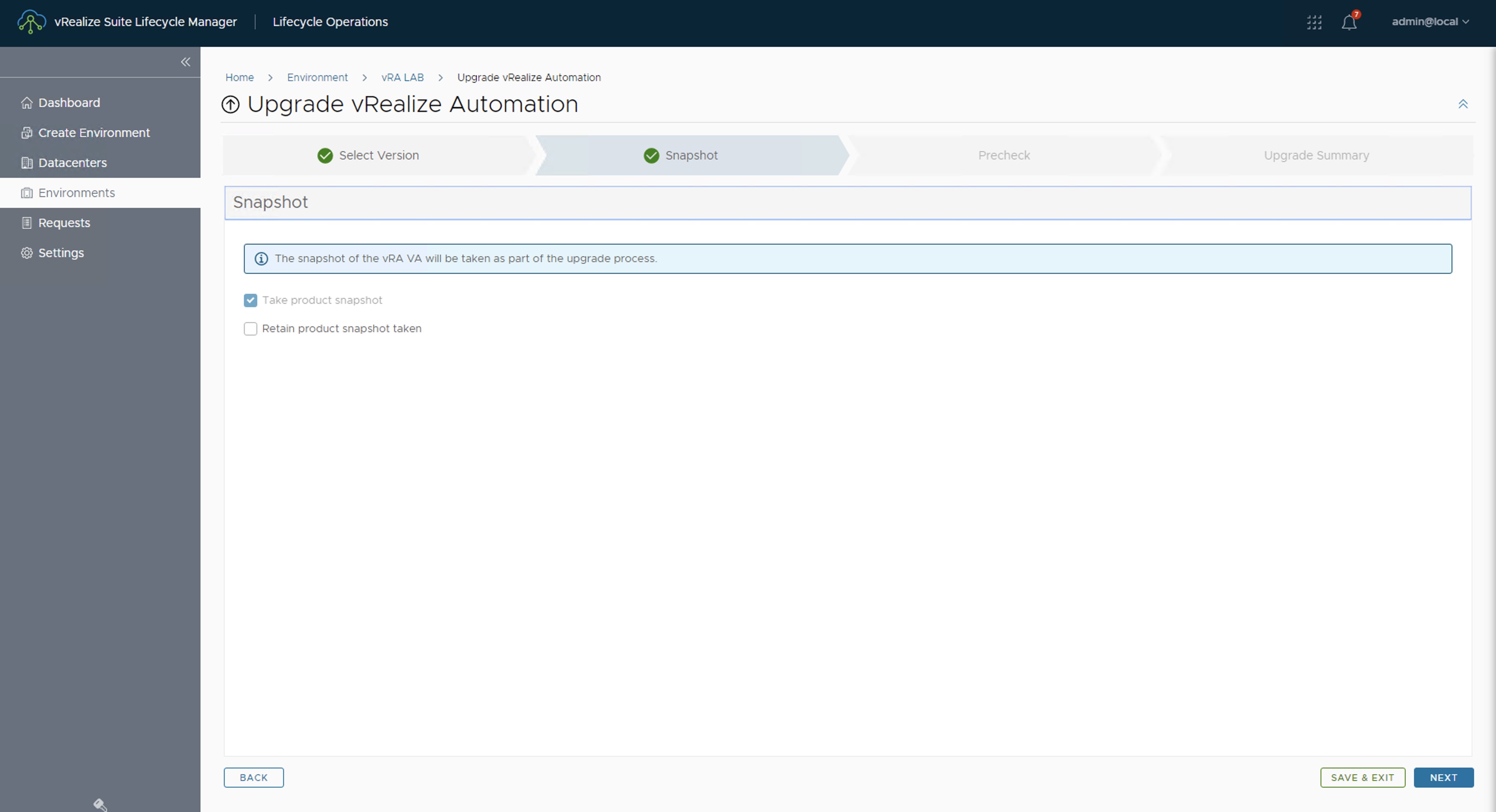Open the vRA LAB breadcrumb link
The height and width of the screenshot is (812, 1496).
402,77
